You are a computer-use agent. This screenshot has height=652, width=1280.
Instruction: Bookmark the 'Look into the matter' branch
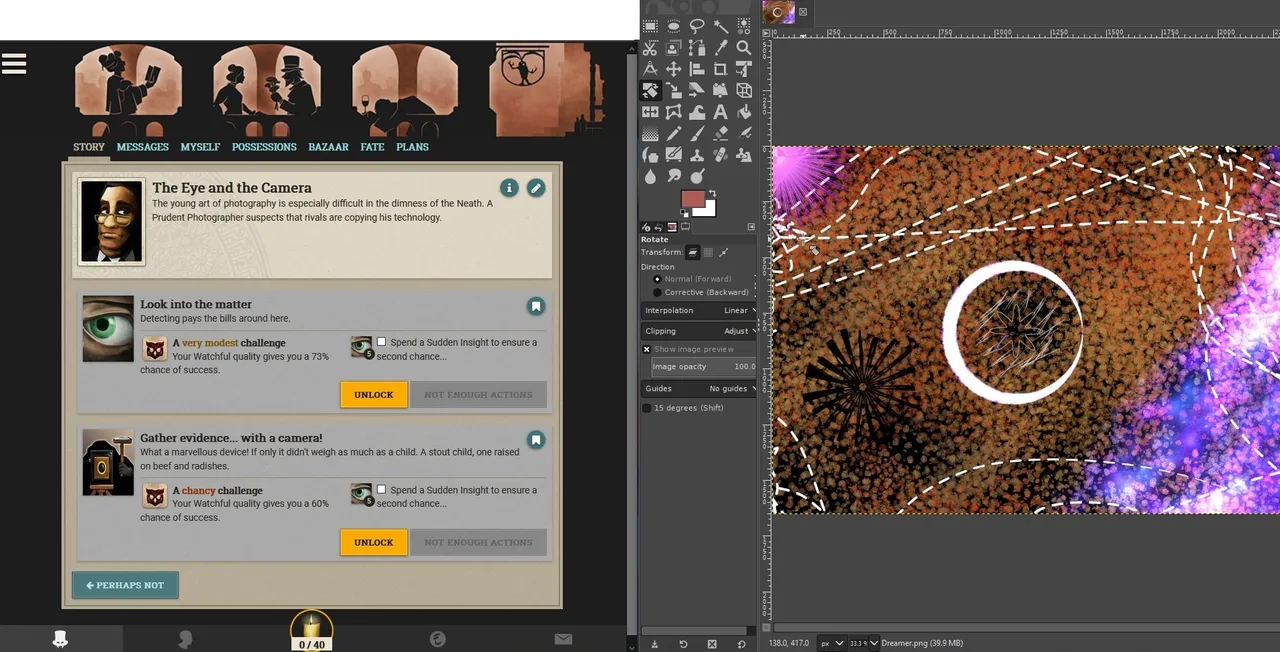[x=536, y=306]
